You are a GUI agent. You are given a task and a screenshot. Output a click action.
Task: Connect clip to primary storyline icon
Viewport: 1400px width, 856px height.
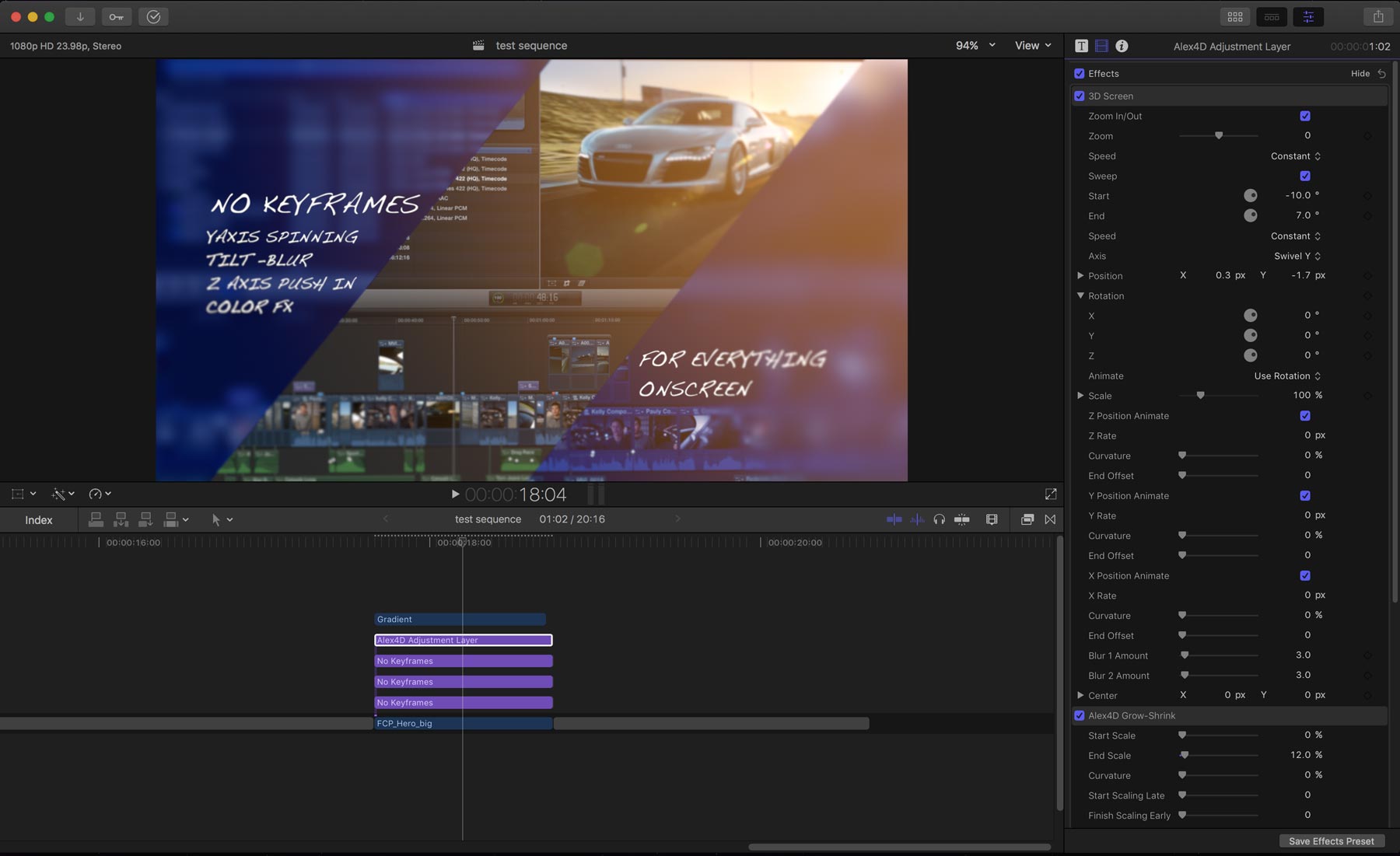tap(96, 519)
